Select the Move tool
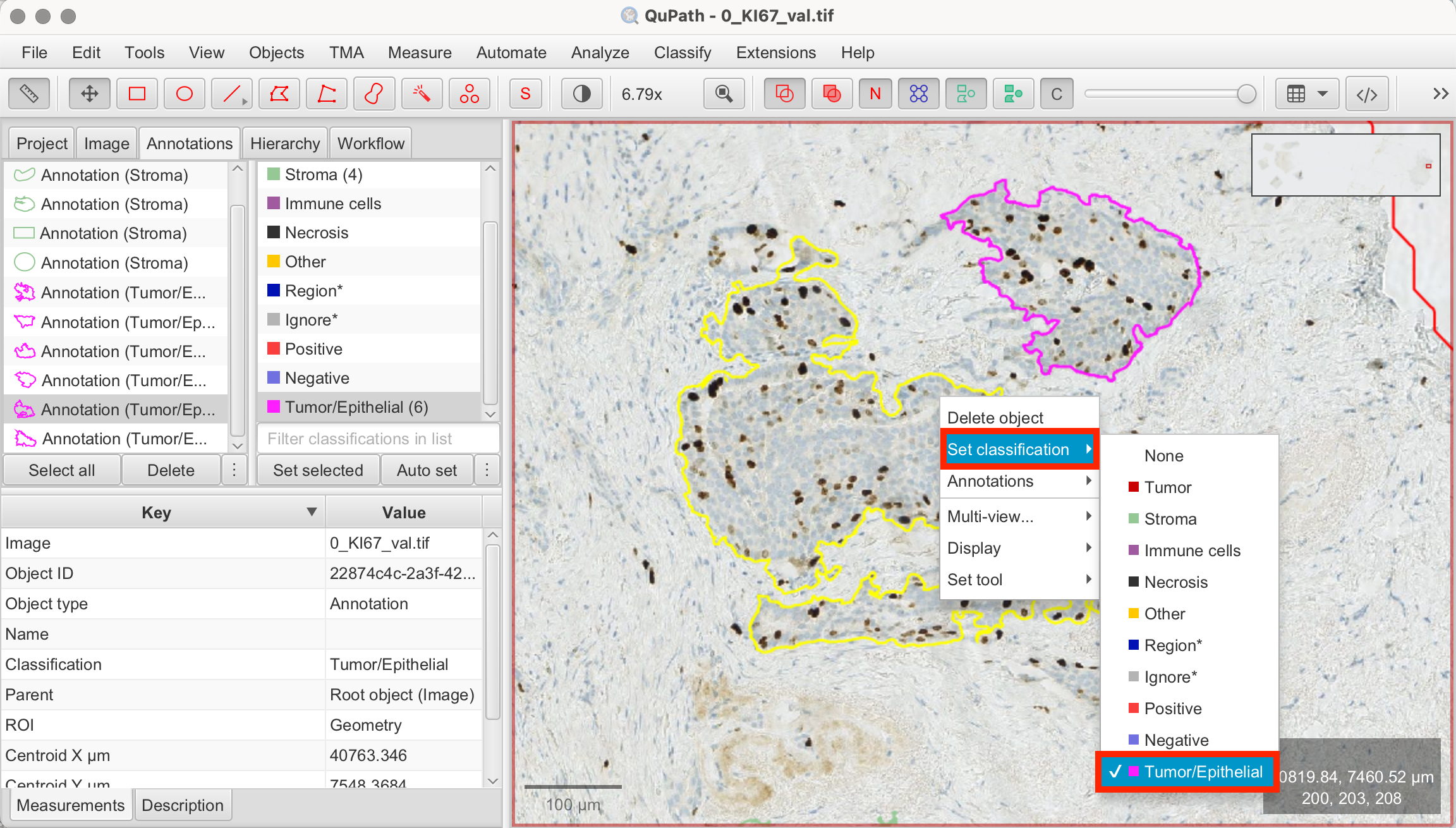The image size is (1456, 828). pyautogui.click(x=89, y=93)
